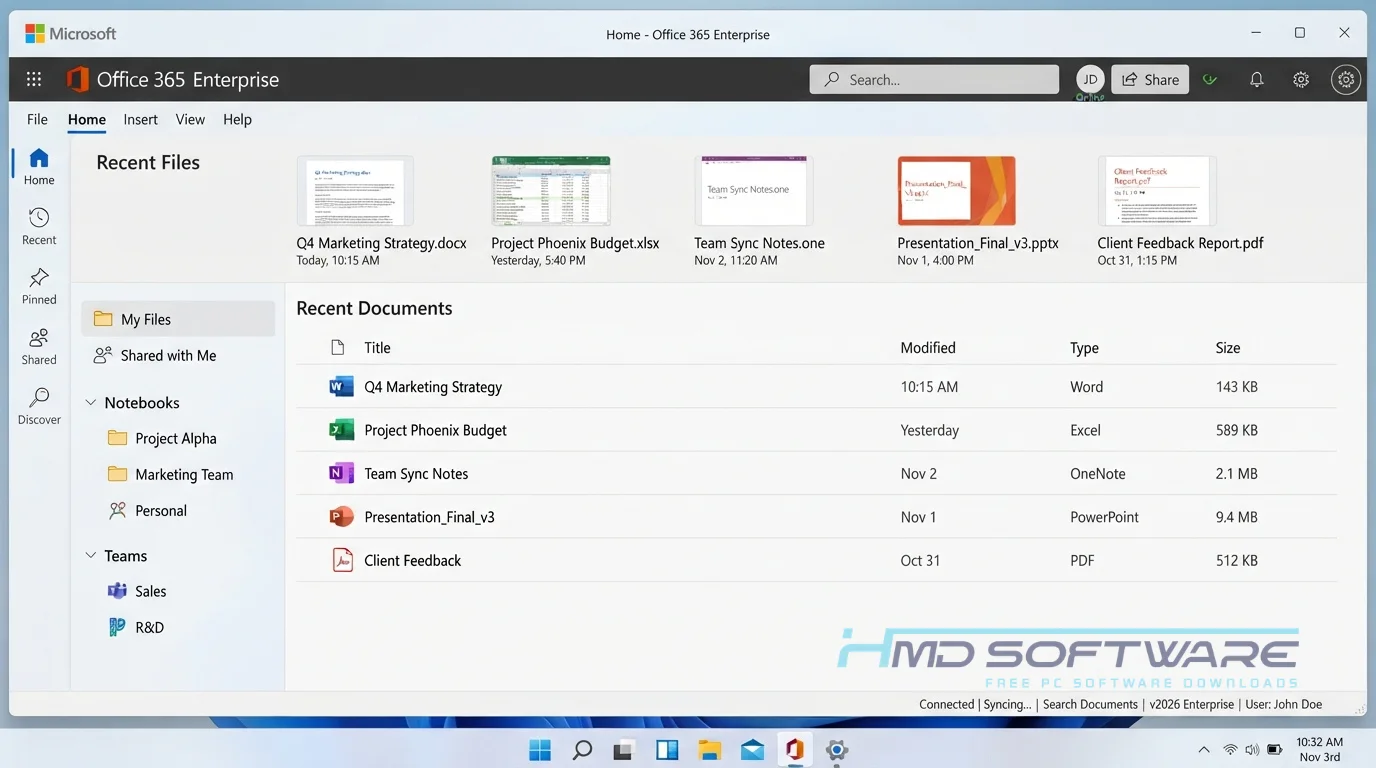
Task: Open the Help menu
Action: click(x=237, y=119)
